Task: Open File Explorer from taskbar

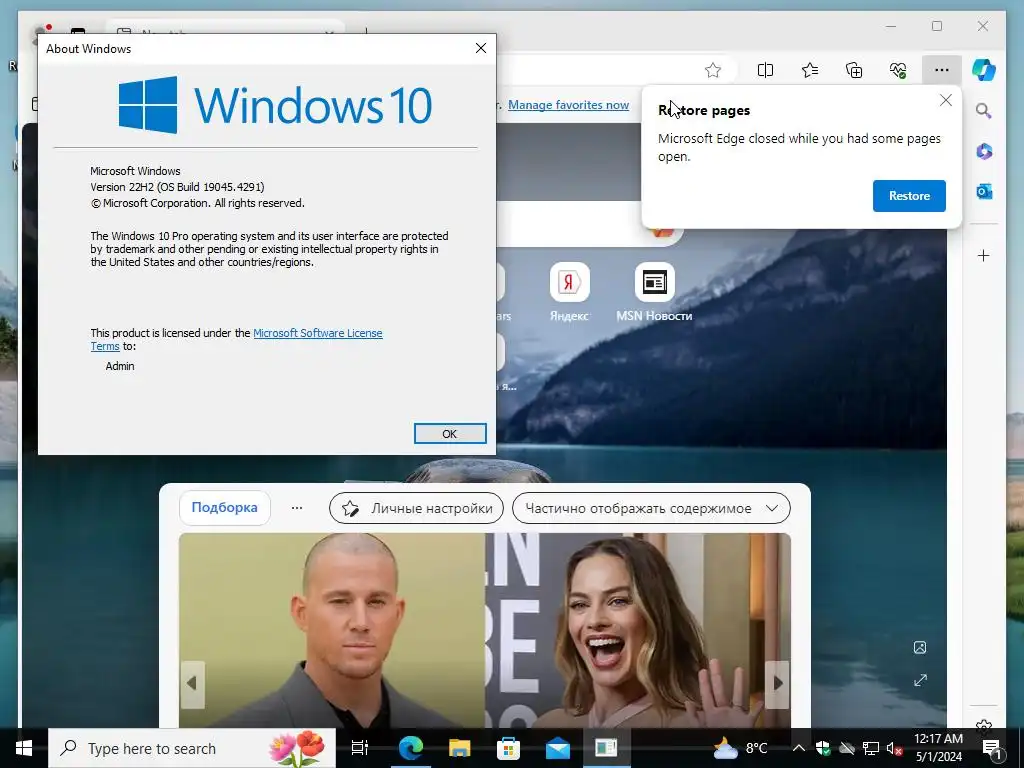Action: tap(460, 748)
